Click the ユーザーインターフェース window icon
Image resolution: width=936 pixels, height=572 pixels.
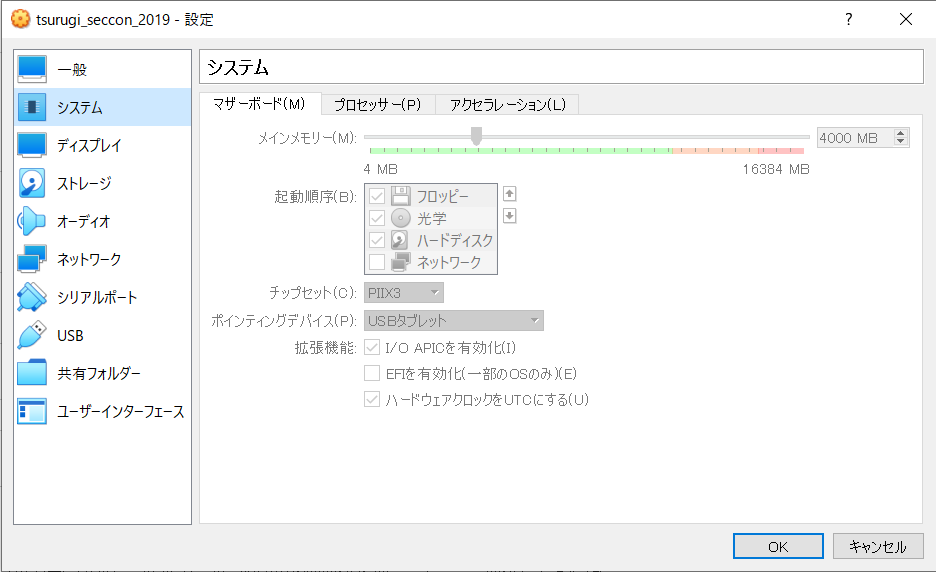32,411
